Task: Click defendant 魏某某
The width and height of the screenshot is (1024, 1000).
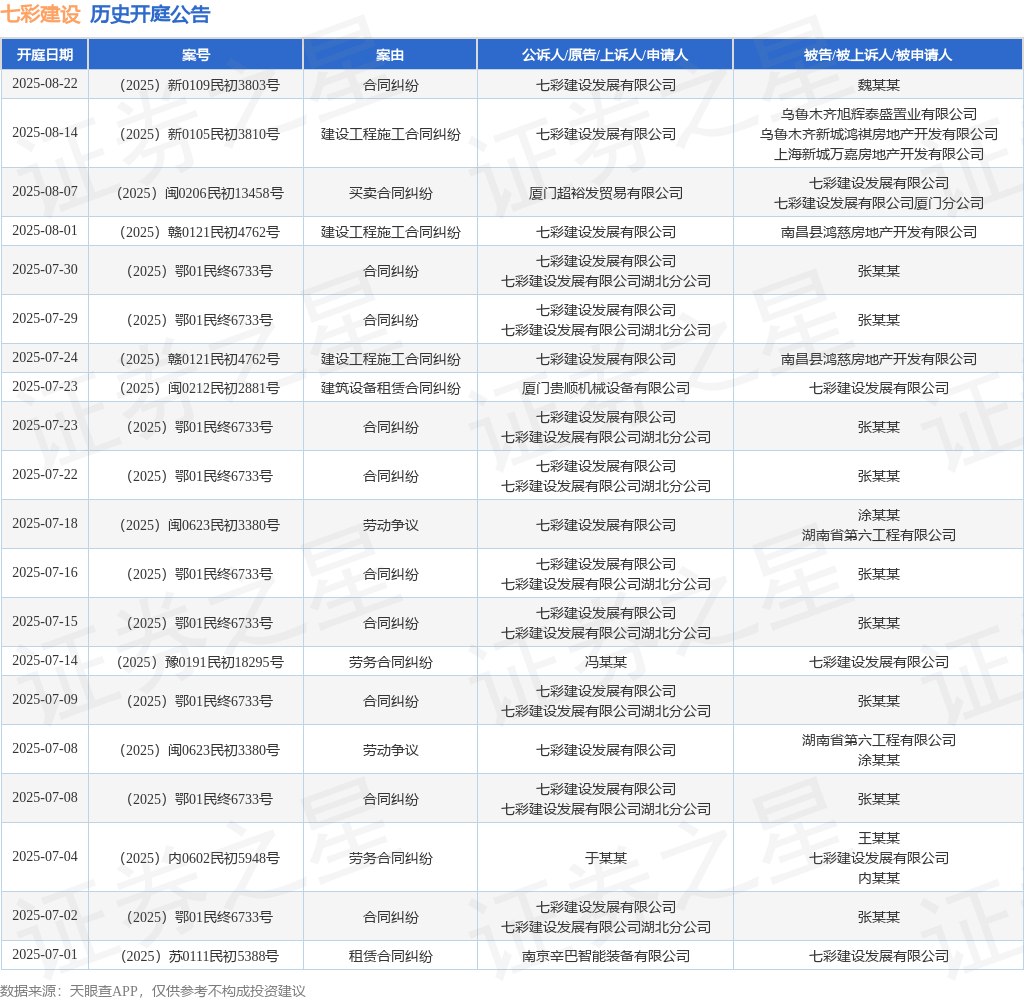Action: [878, 85]
